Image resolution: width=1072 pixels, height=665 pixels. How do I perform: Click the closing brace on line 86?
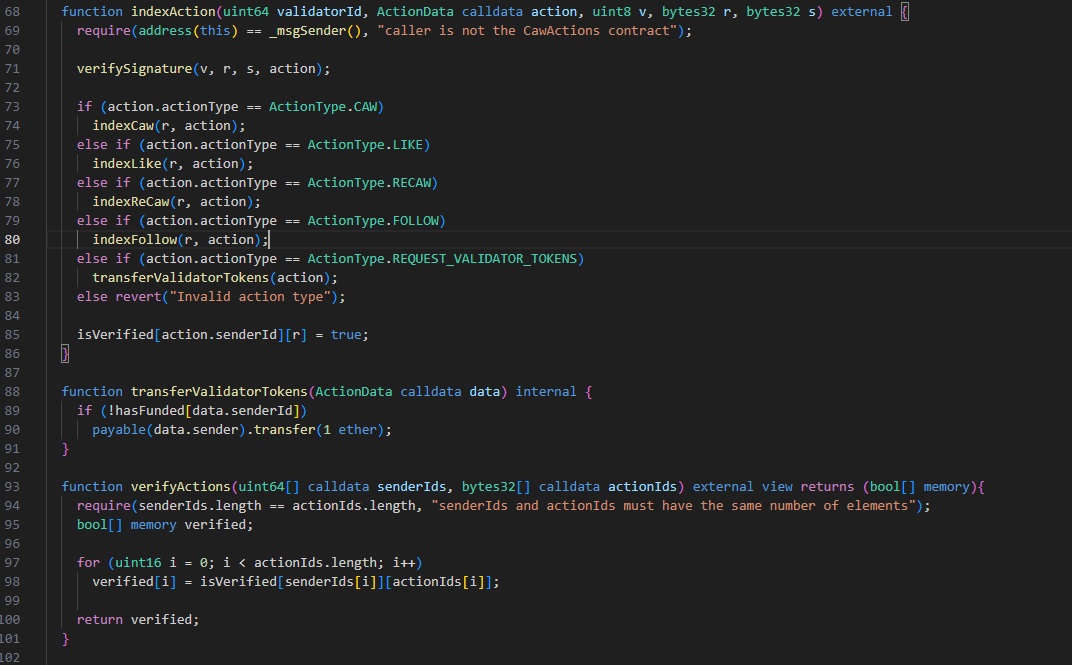click(65, 353)
